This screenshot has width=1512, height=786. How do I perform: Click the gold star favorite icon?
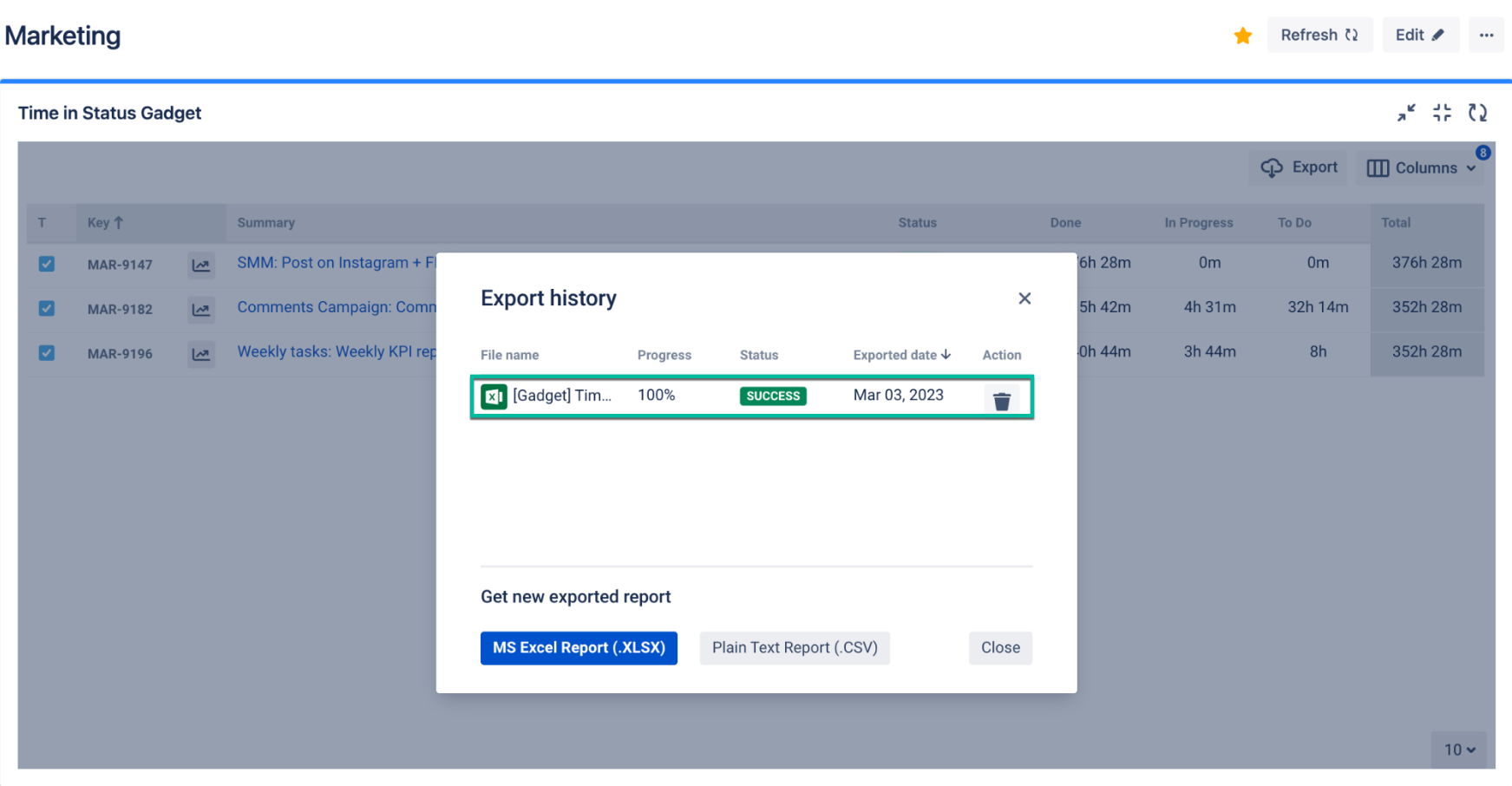(x=1242, y=36)
